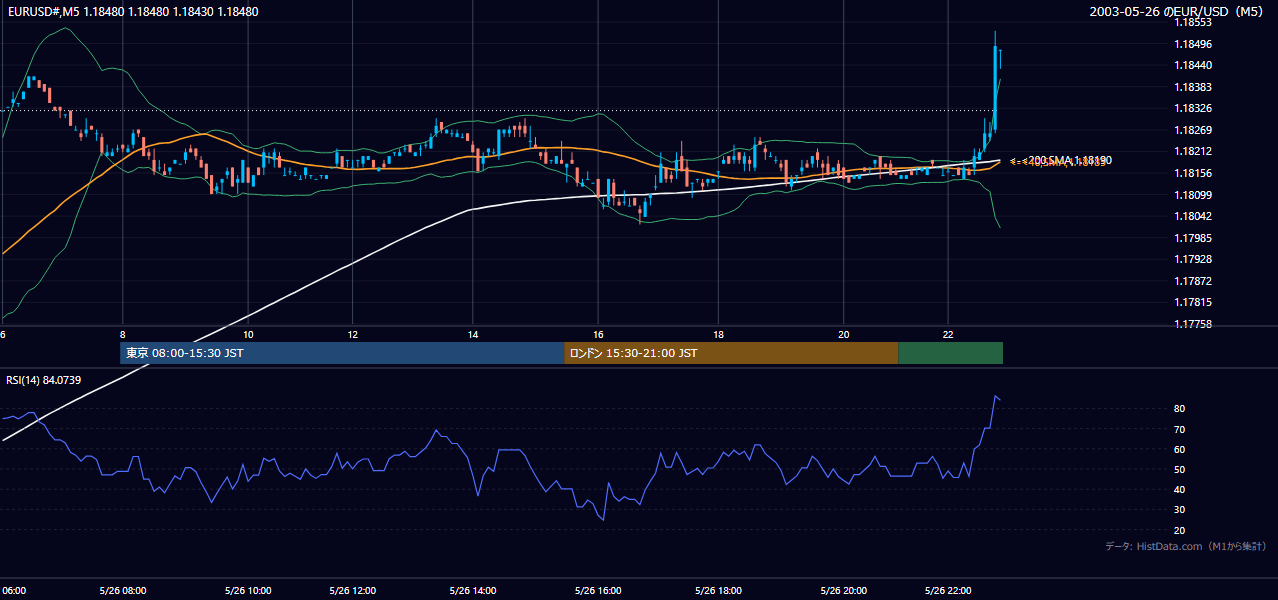The image size is (1278, 600).
Task: Click price axis value 1.17758
Action: click(1192, 324)
